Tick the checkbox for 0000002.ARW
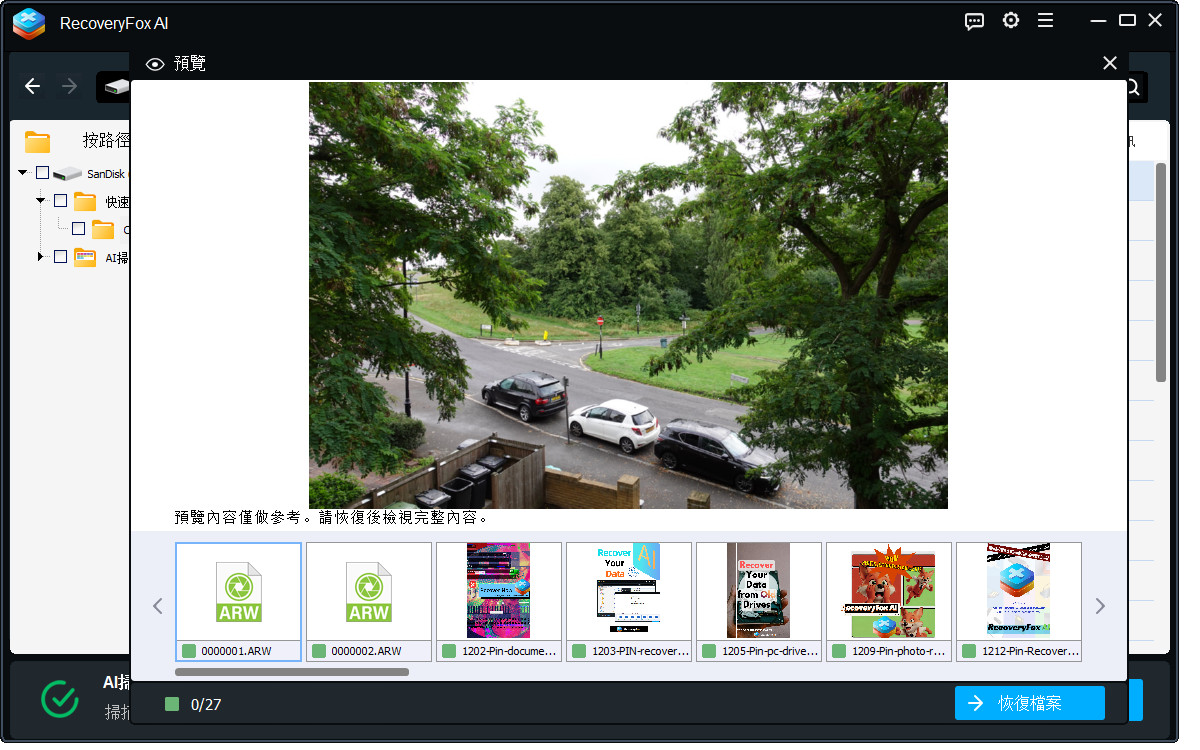This screenshot has width=1200, height=750. (319, 651)
